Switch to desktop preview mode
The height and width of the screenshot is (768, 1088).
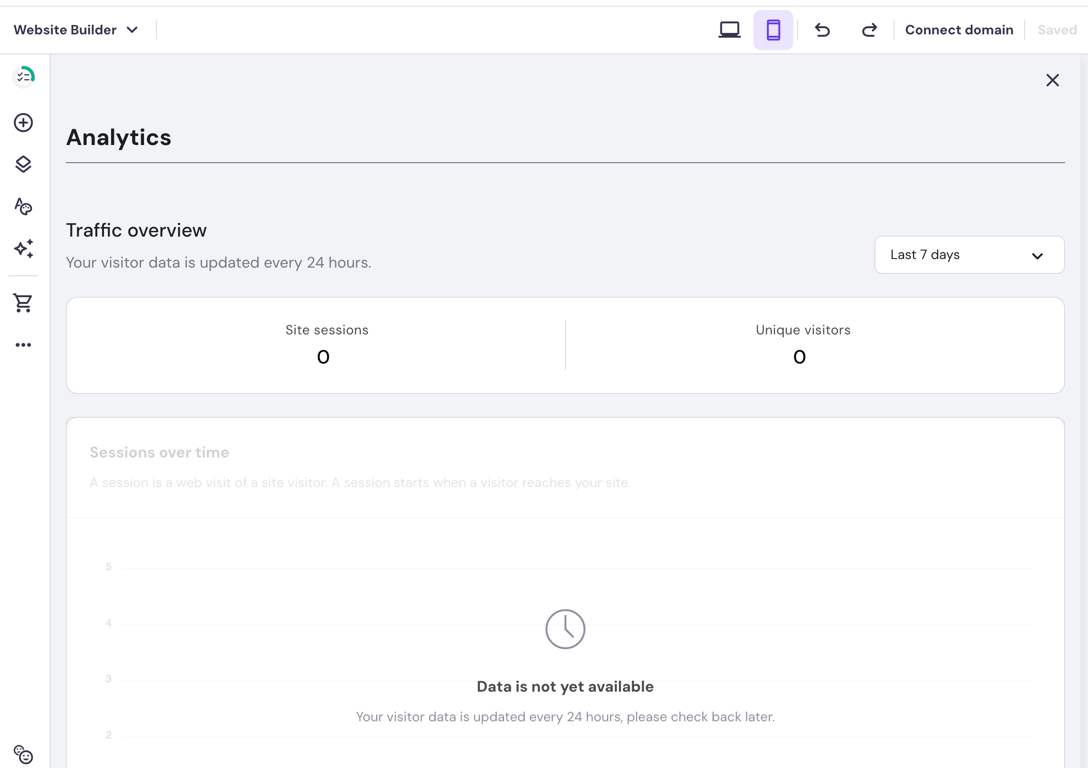coord(729,30)
